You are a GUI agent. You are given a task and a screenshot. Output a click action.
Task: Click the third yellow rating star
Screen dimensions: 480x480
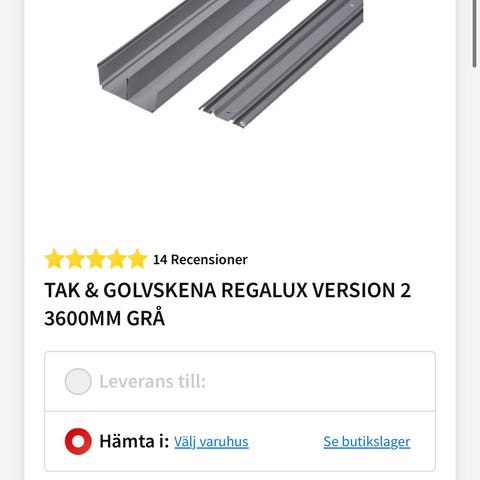pyautogui.click(x=96, y=259)
